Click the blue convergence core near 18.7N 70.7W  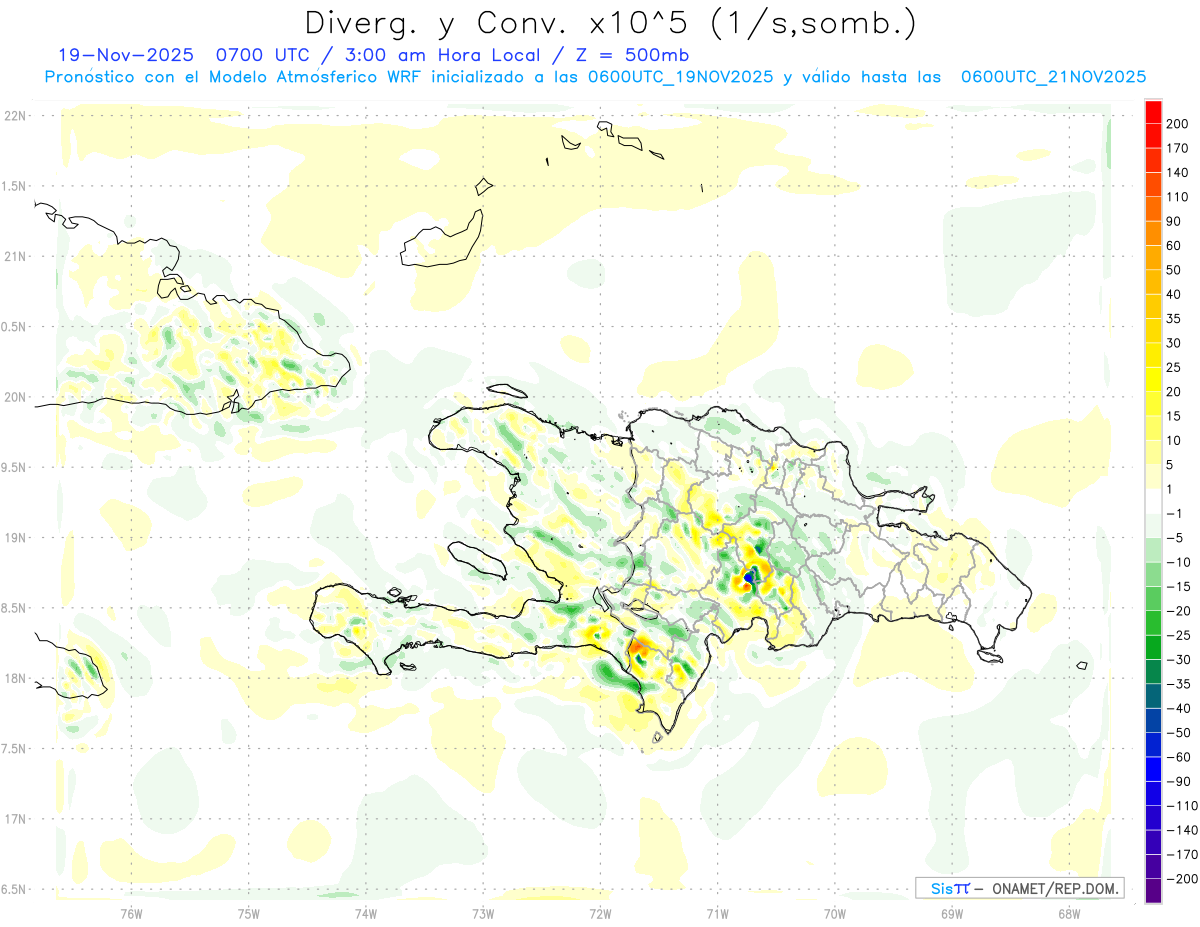click(x=751, y=577)
